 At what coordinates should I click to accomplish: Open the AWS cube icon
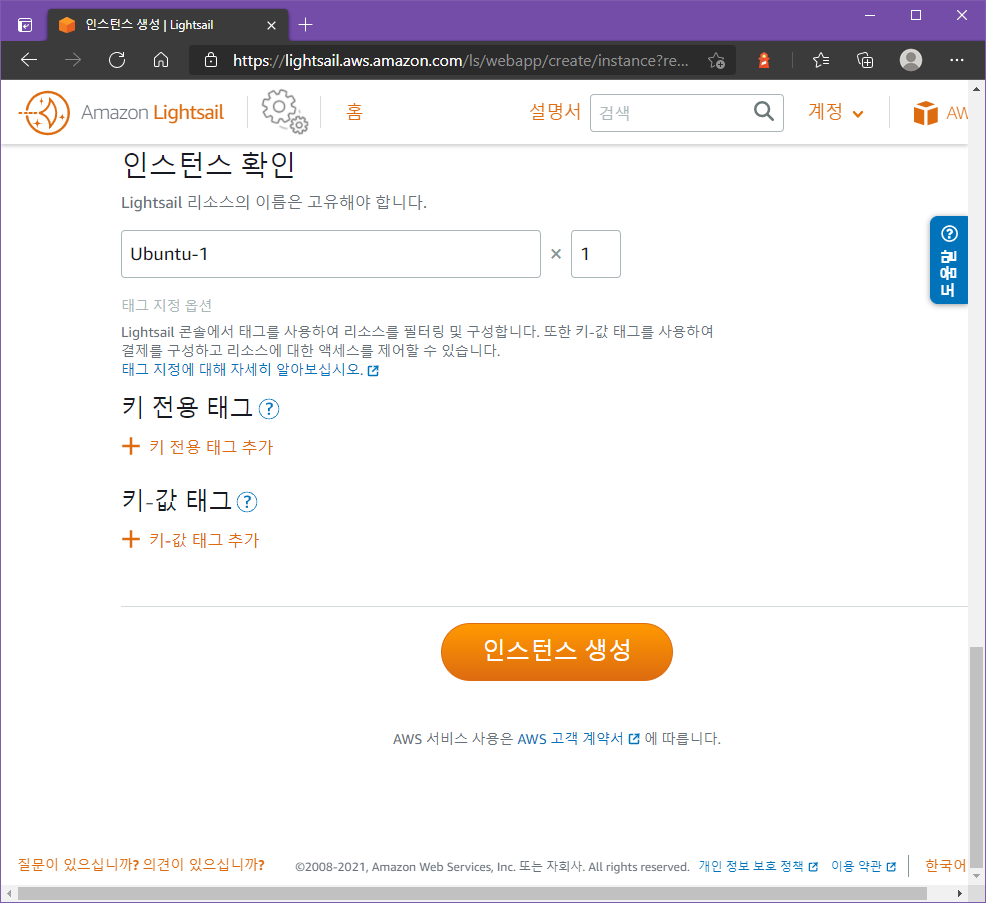[x=925, y=113]
